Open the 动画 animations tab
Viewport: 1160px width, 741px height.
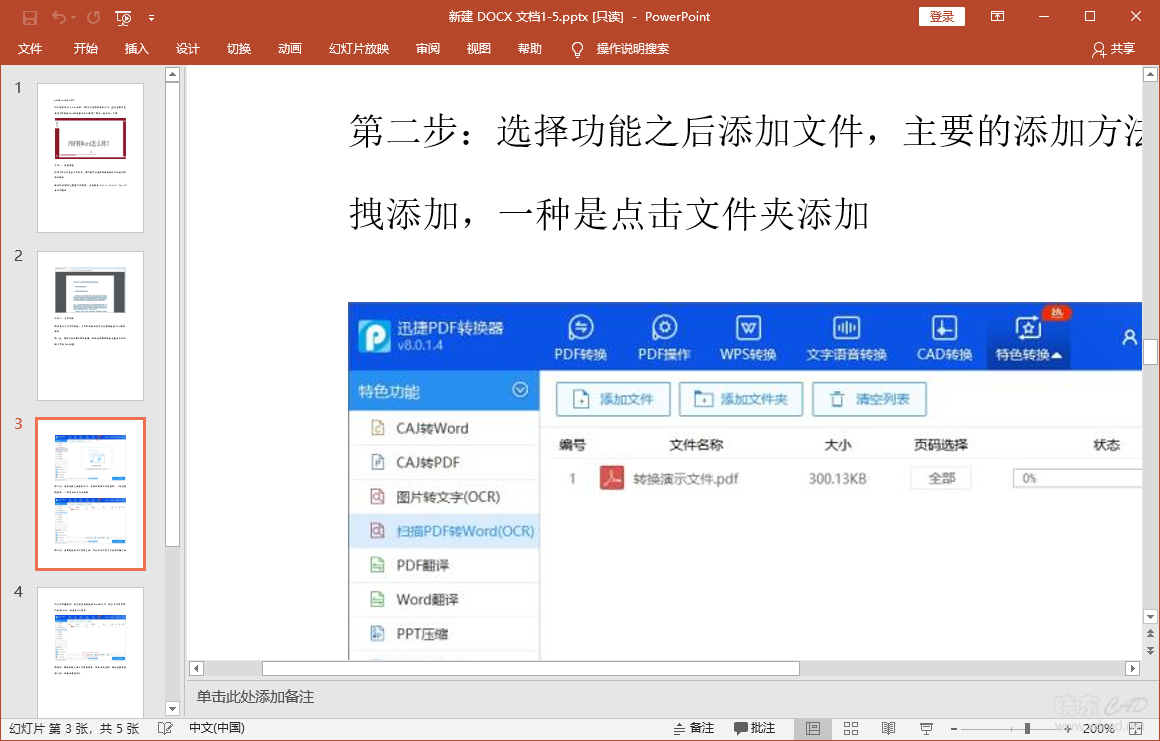290,49
